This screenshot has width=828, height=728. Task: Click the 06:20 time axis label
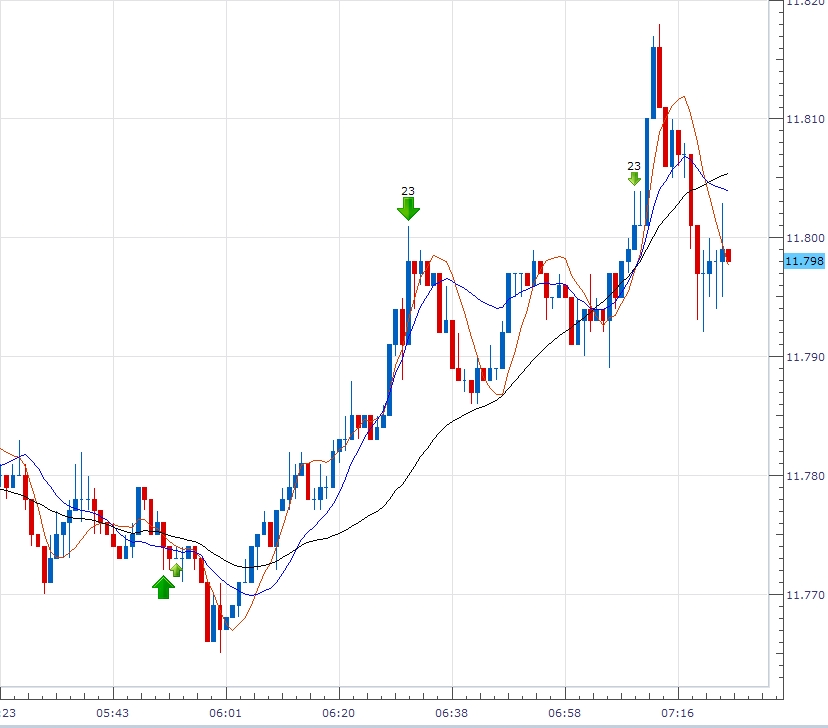pos(338,713)
